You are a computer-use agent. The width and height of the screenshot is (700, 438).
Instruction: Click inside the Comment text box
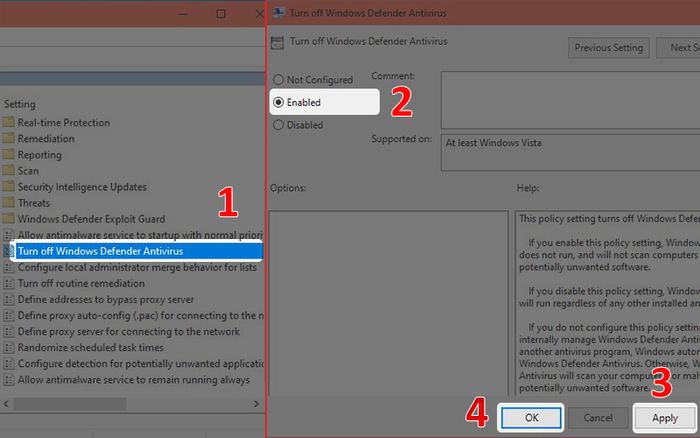click(x=571, y=100)
